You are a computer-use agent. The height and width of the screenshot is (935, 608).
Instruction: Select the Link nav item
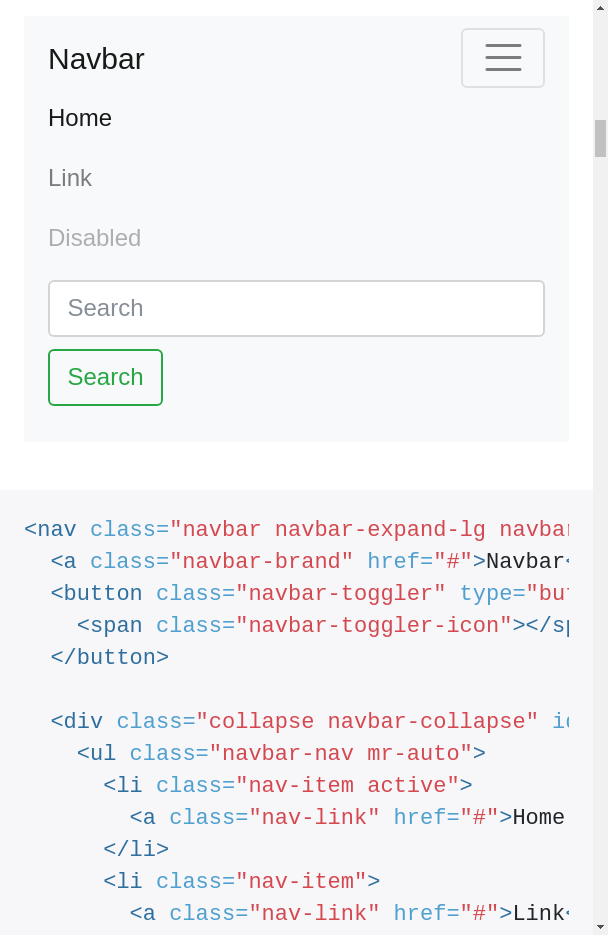click(x=70, y=178)
